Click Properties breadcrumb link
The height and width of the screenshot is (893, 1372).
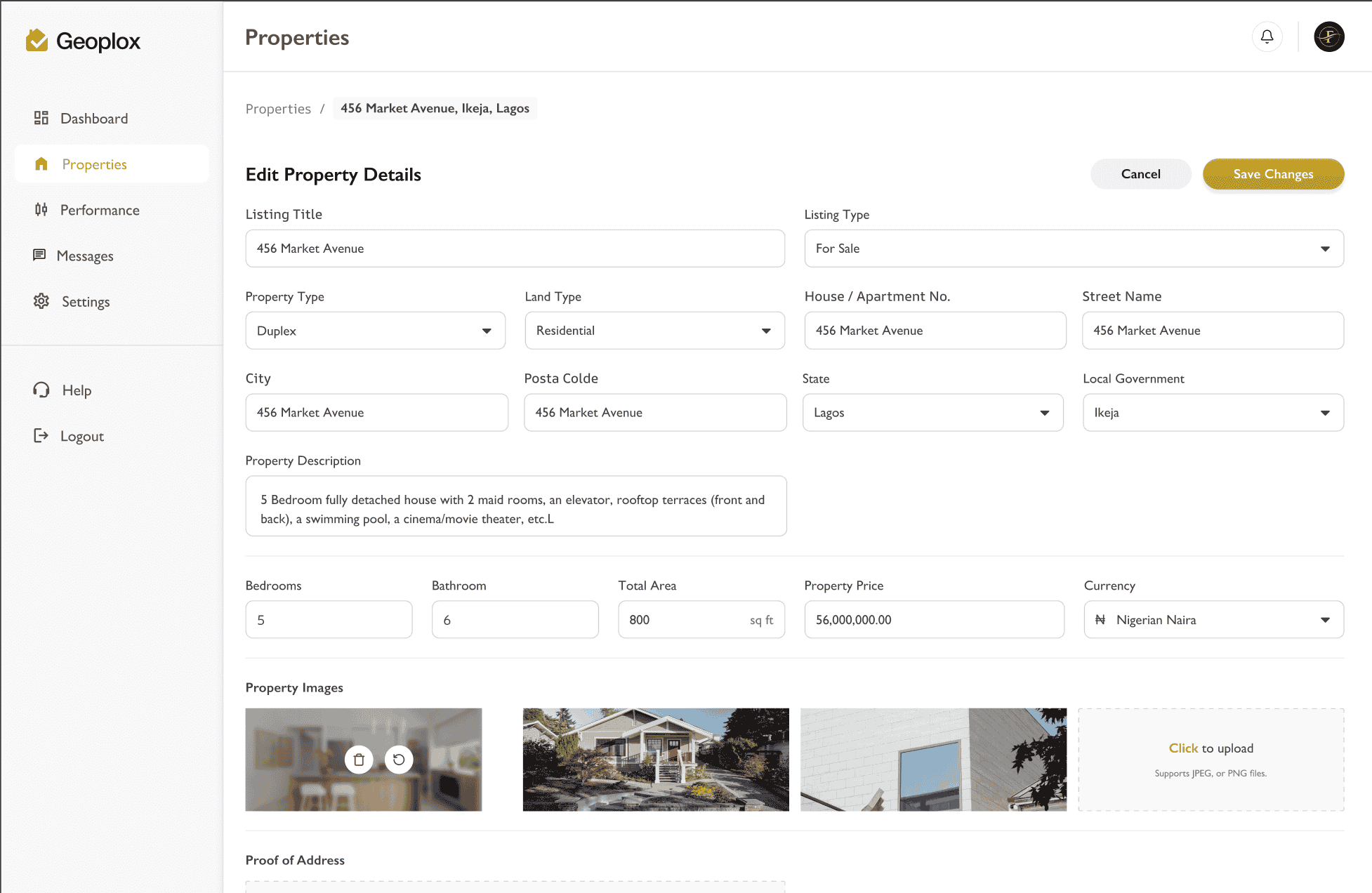point(278,109)
